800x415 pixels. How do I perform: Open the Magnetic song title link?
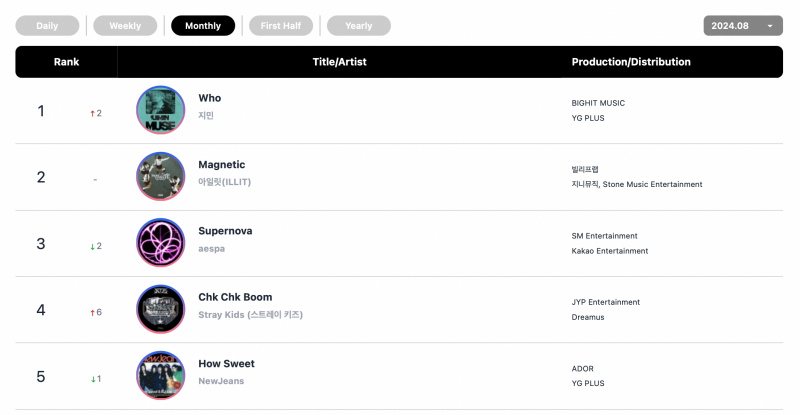pyautogui.click(x=221, y=164)
